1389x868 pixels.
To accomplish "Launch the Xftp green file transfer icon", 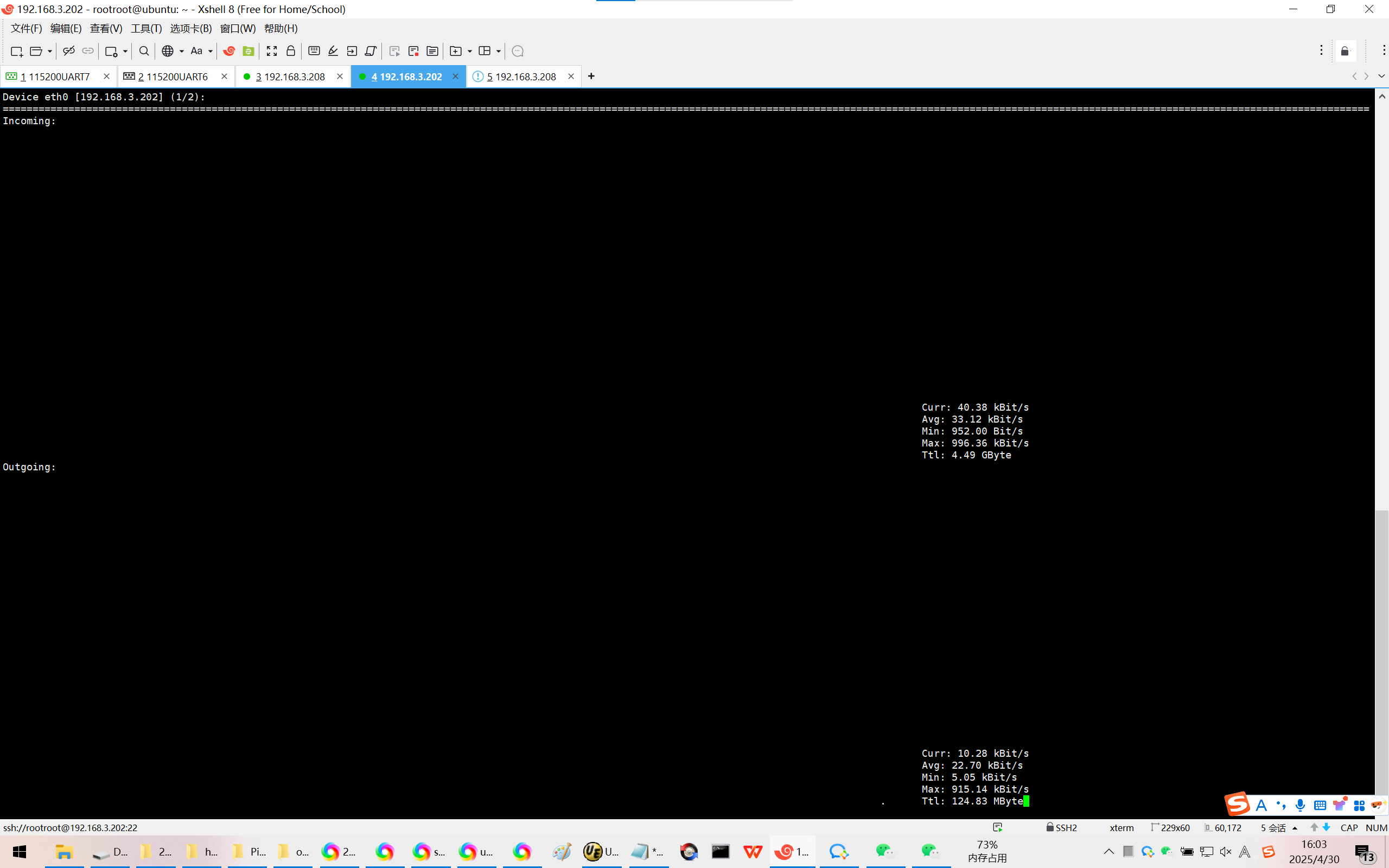I will 248,51.
